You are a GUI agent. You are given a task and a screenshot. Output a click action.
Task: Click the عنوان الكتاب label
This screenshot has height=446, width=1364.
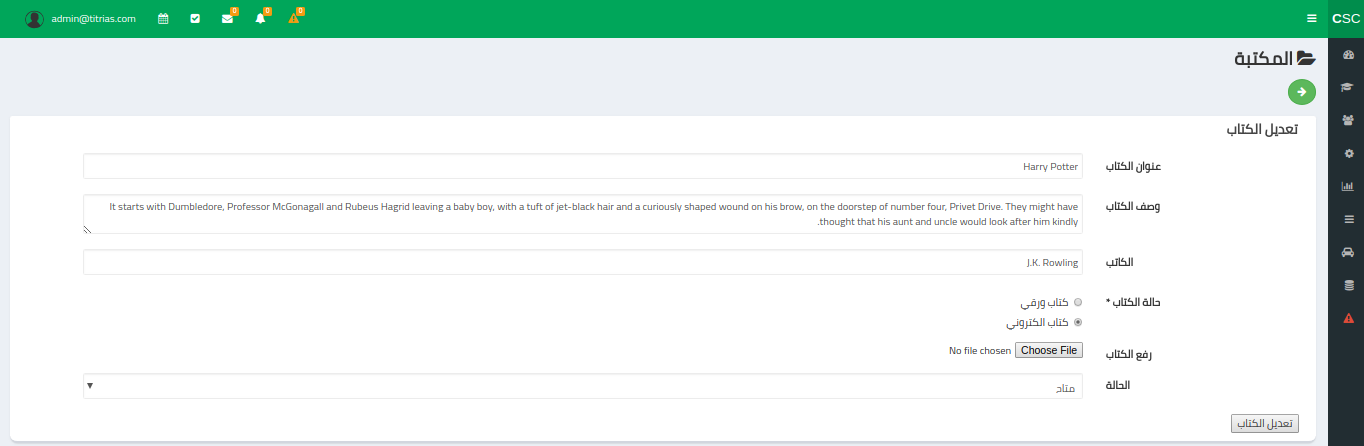pos(1133,166)
